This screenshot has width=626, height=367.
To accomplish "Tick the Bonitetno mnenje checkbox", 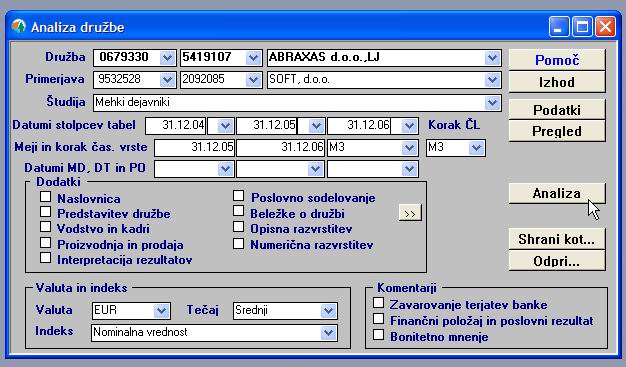I will coord(378,335).
